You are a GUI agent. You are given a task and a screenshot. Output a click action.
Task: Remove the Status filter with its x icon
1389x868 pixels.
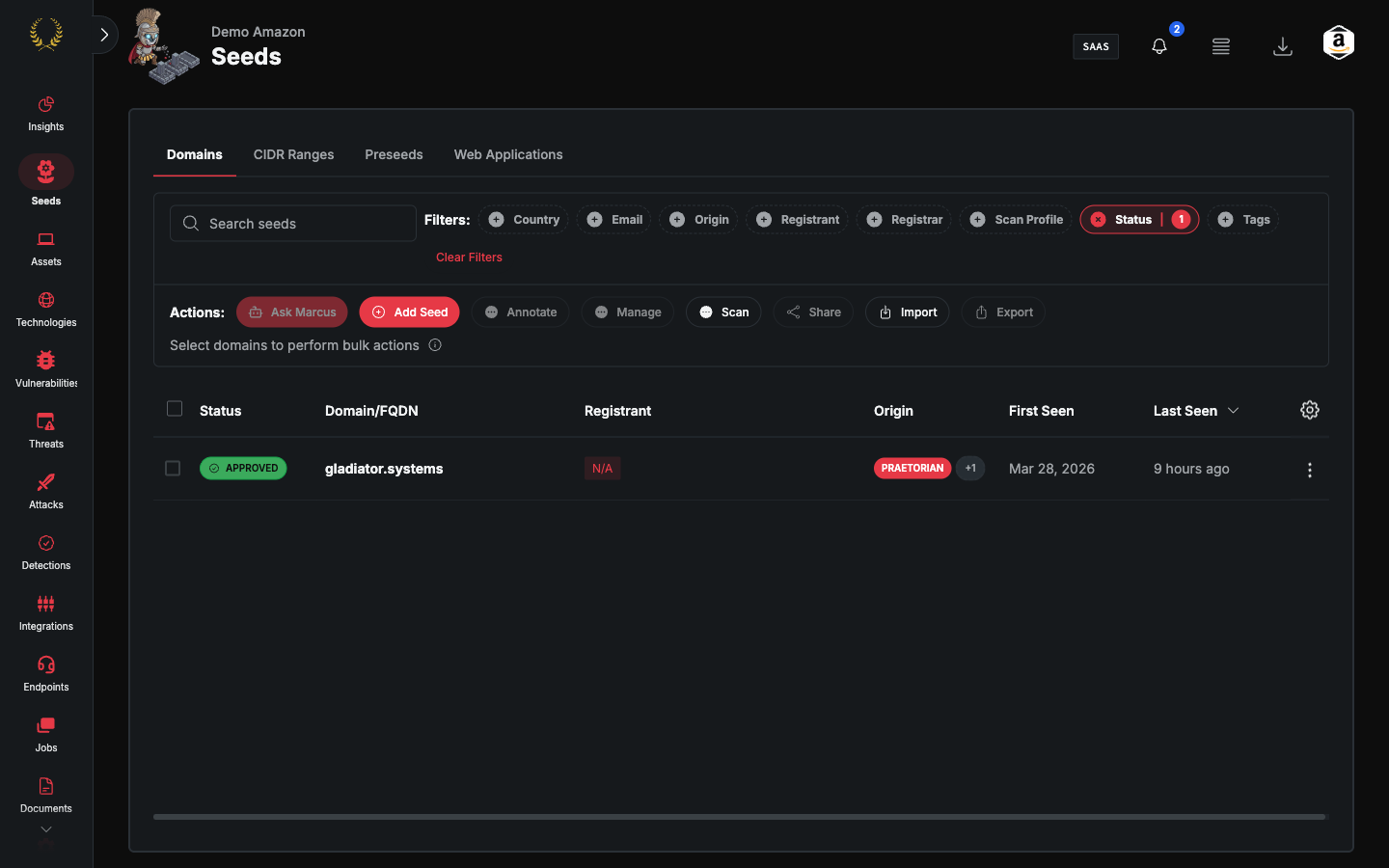pos(1098,220)
